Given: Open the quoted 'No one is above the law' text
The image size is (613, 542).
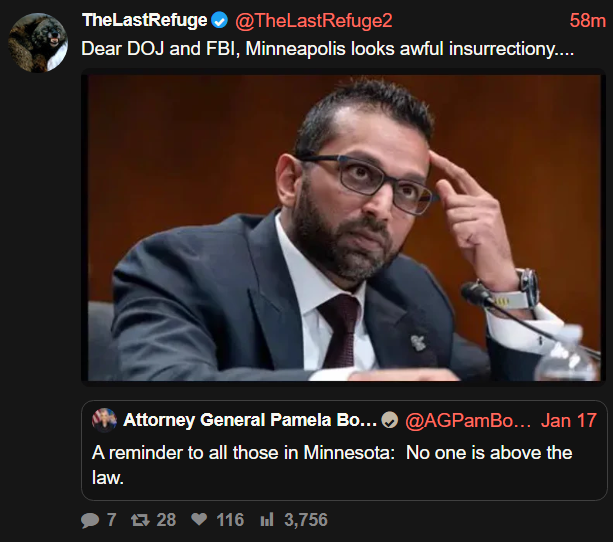Looking at the screenshot, I should point(332,465).
